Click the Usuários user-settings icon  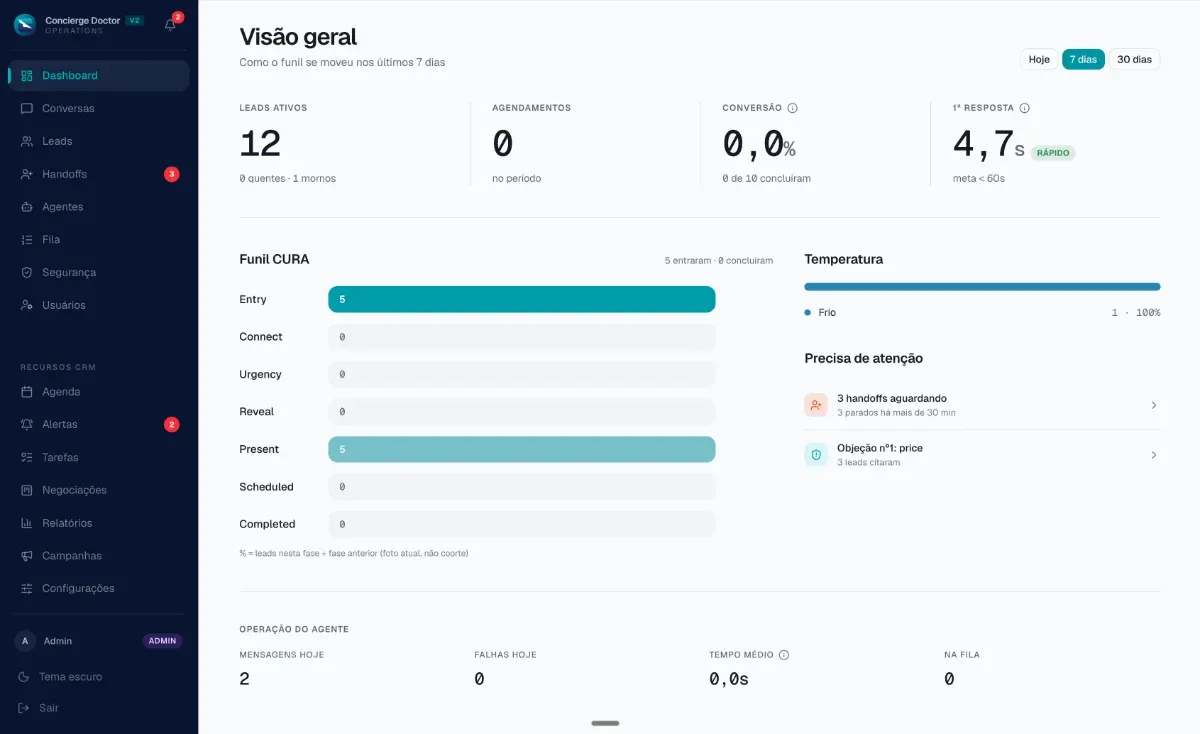pos(27,305)
